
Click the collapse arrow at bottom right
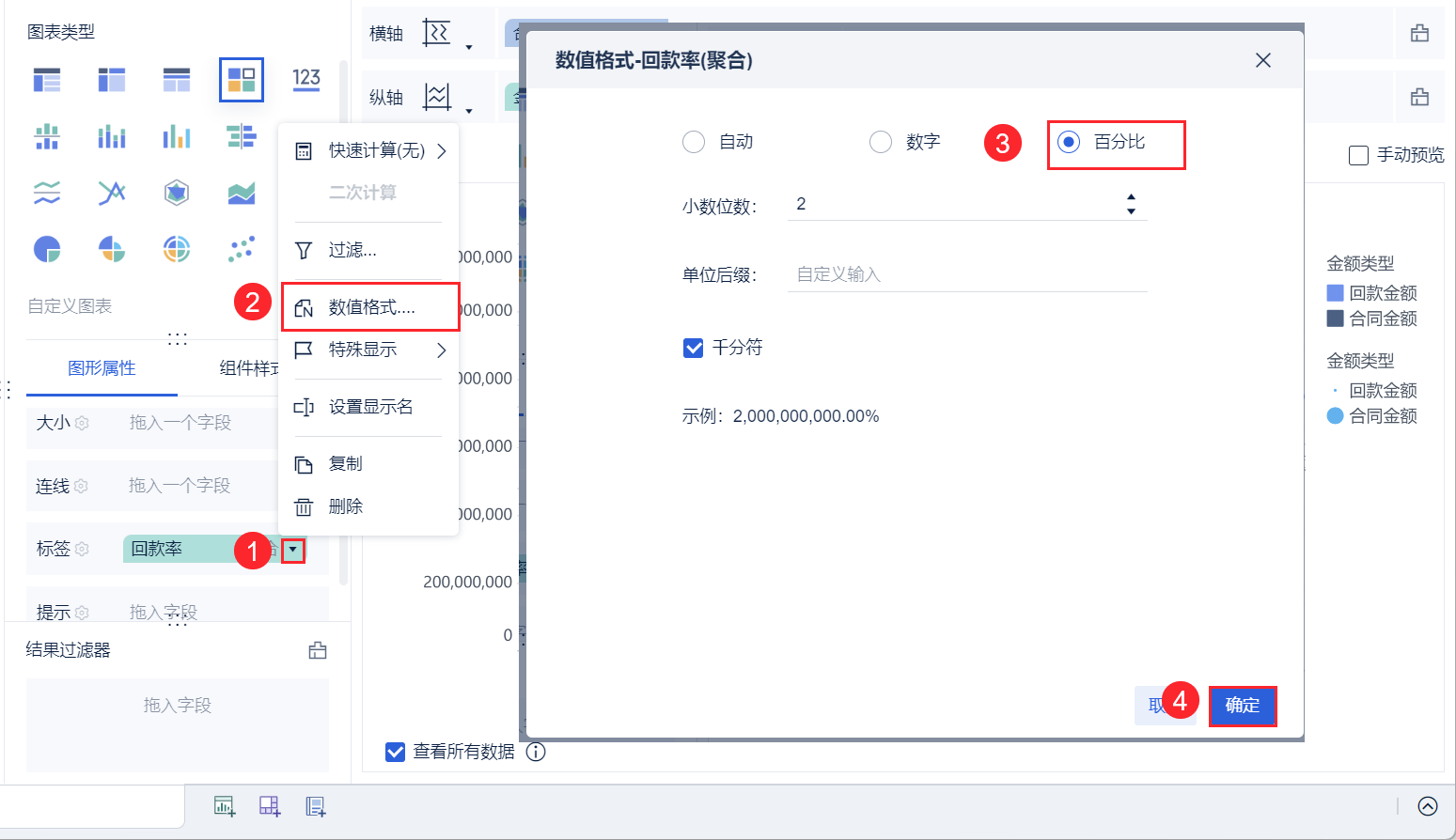coord(1428,806)
